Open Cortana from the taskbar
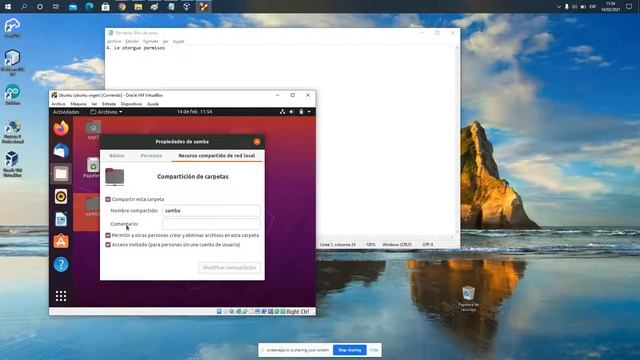Image resolution: width=640 pixels, height=360 pixels. [40, 7]
